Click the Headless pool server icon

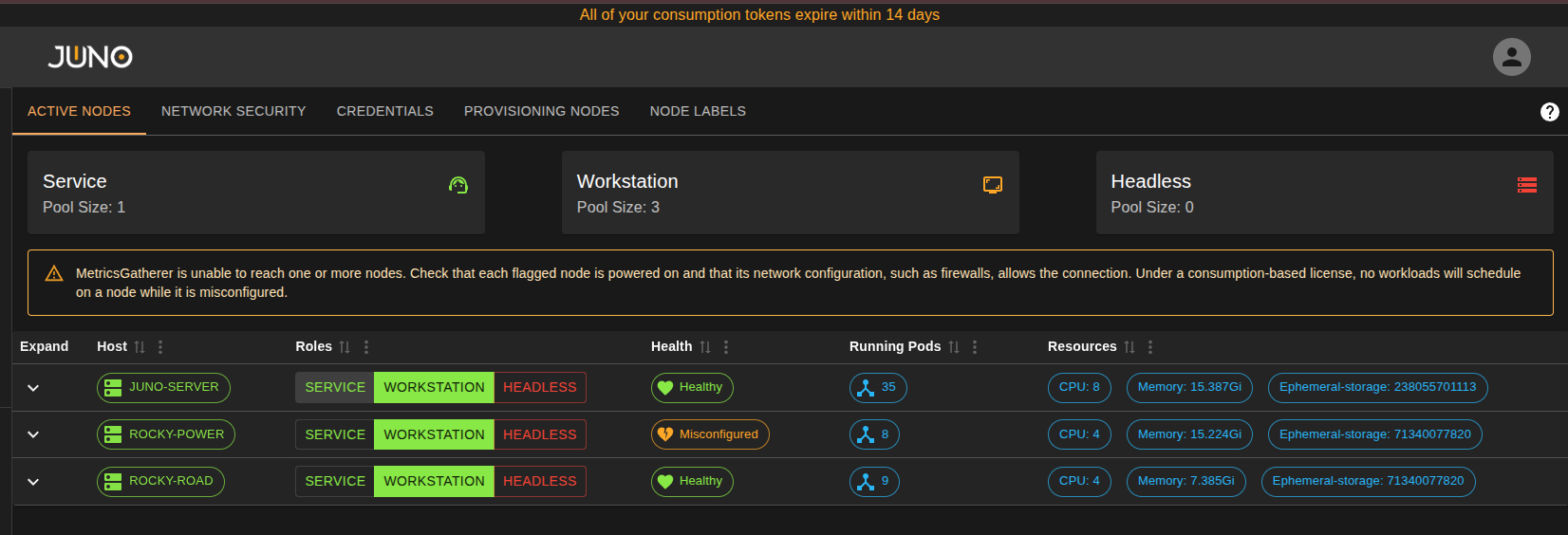tap(1527, 185)
